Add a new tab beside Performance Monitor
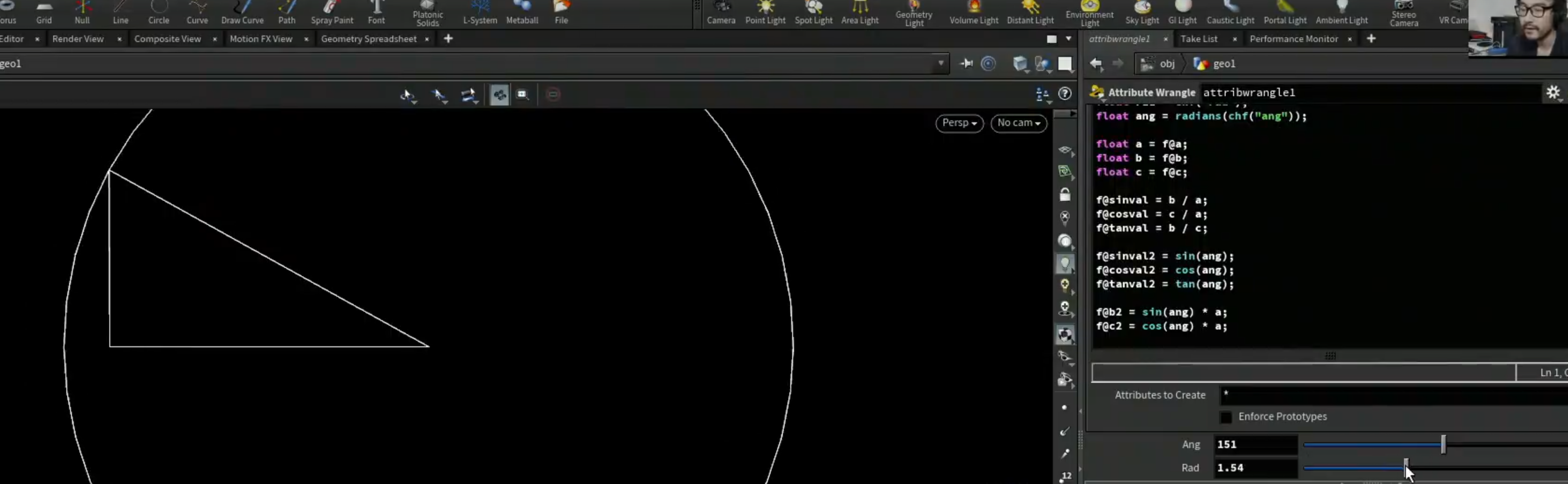The height and width of the screenshot is (484, 1568). pyautogui.click(x=1371, y=39)
